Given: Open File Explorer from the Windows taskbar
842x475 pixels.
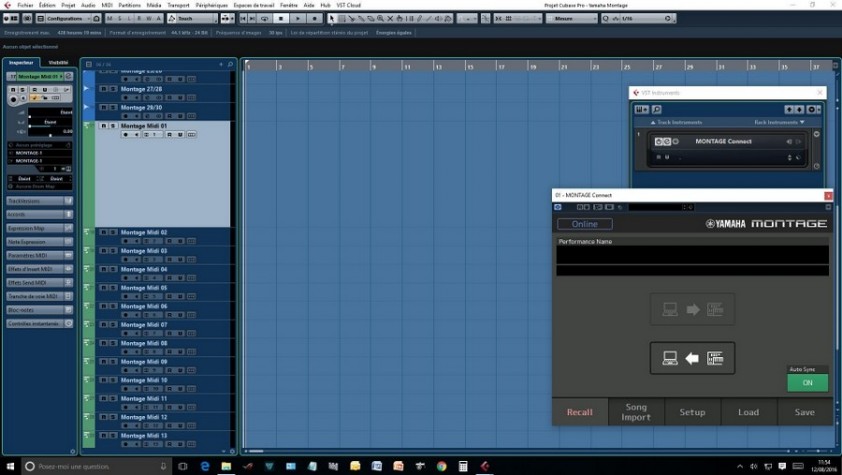Looking at the screenshot, I should (226, 466).
